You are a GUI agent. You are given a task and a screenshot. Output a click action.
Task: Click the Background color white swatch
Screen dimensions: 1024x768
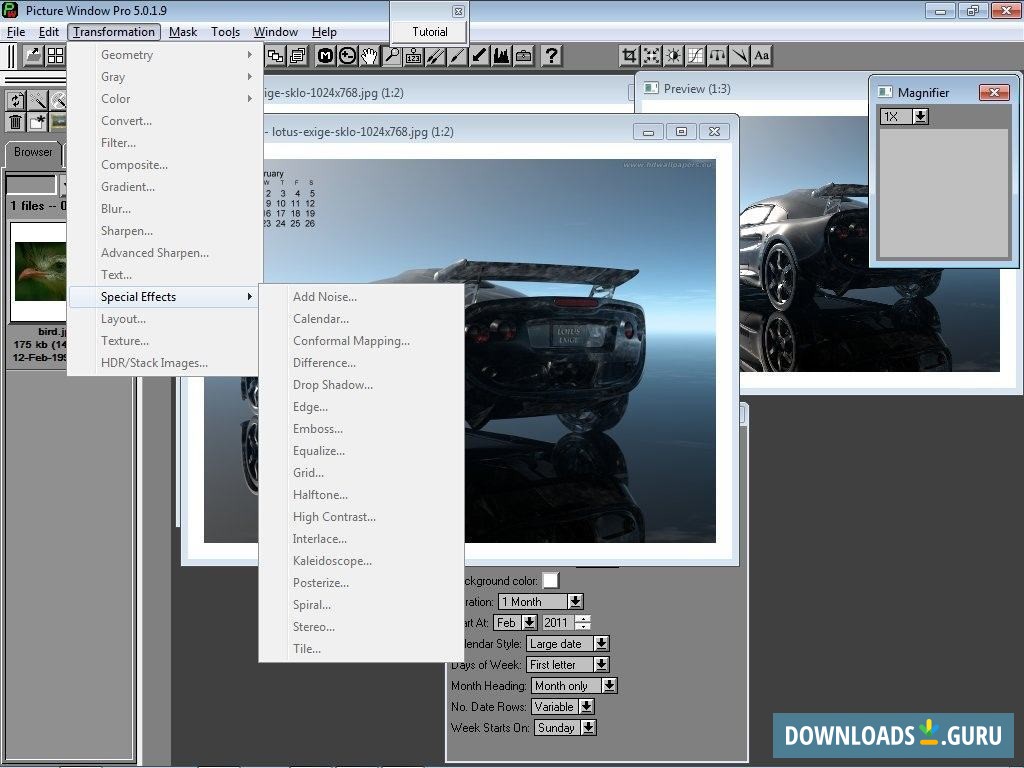point(551,580)
